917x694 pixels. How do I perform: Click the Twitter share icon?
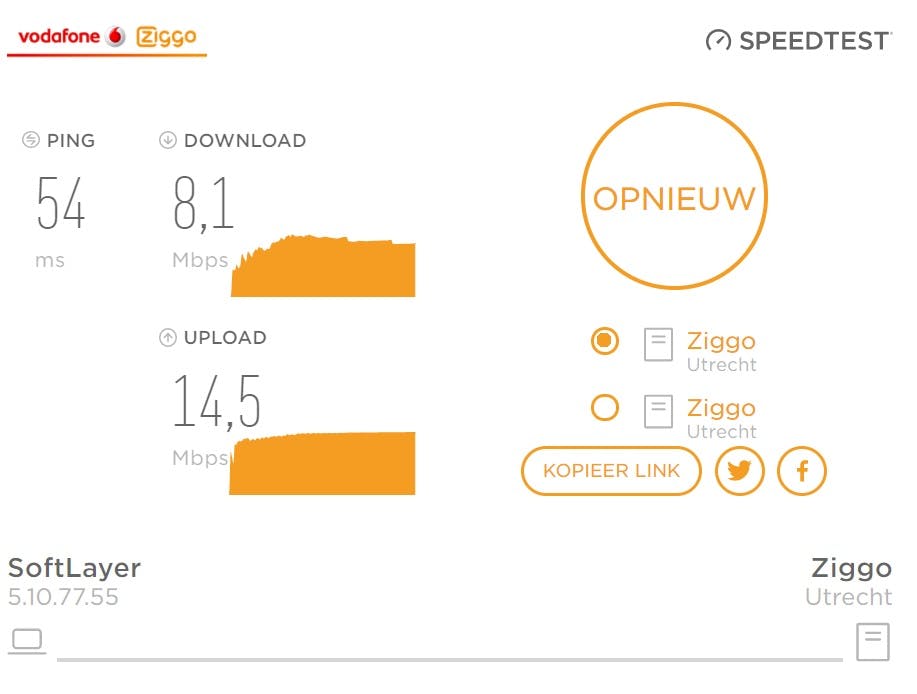pos(740,471)
